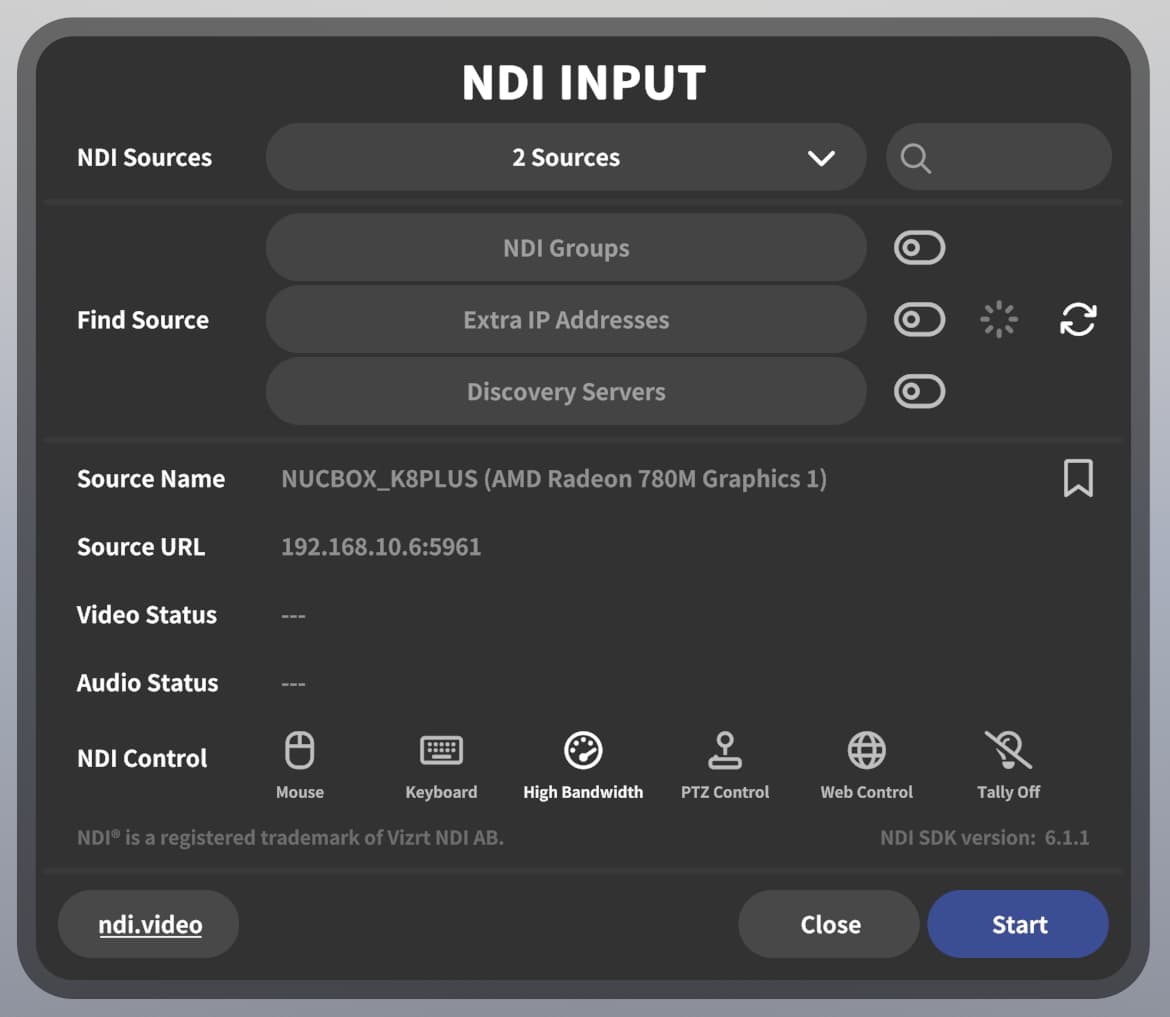
Task: Expand the 2 Sources dropdown
Action: [565, 158]
